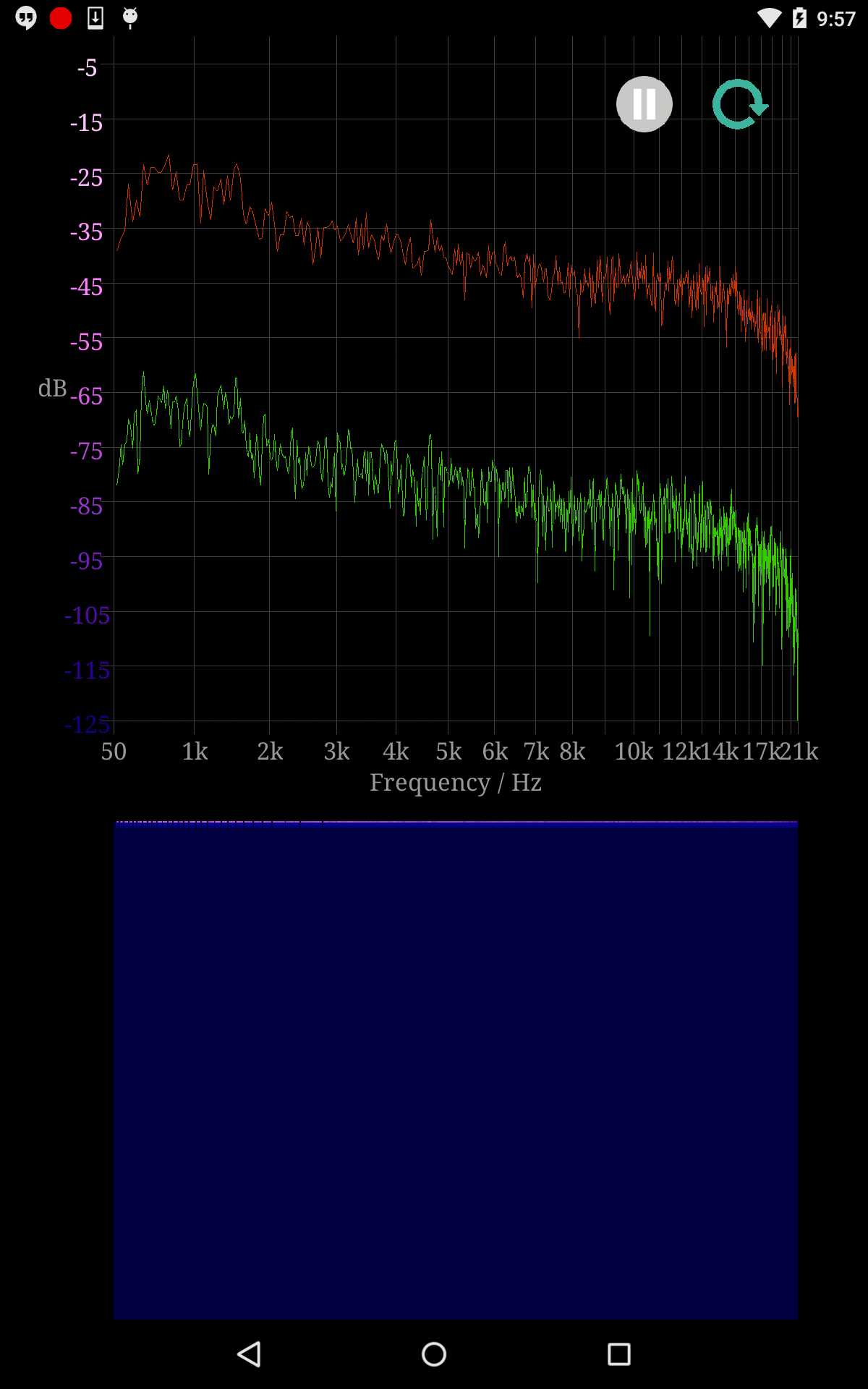868x1389 pixels.
Task: Tap the -25 dB axis value
Action: (x=86, y=178)
